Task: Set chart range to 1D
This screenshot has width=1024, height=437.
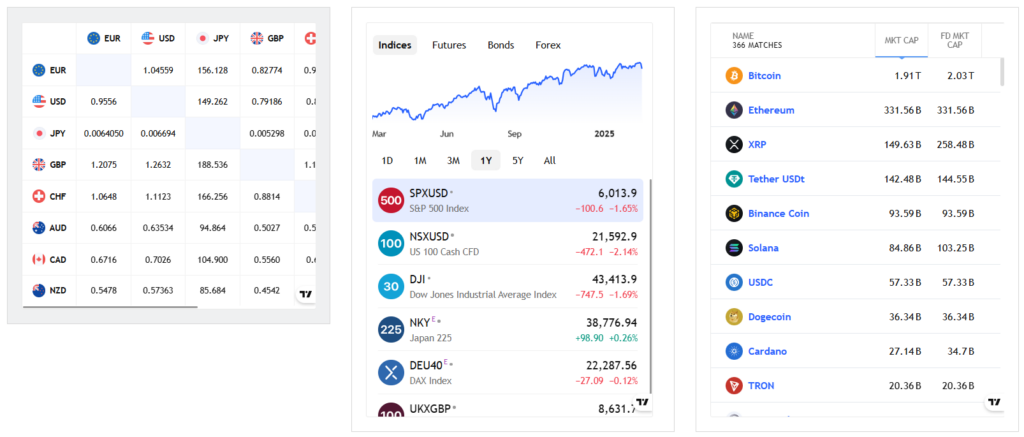Action: (387, 160)
